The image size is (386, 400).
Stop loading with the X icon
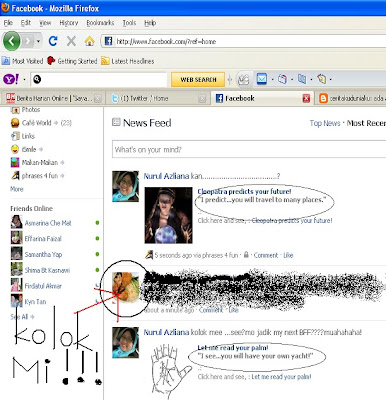click(x=71, y=41)
